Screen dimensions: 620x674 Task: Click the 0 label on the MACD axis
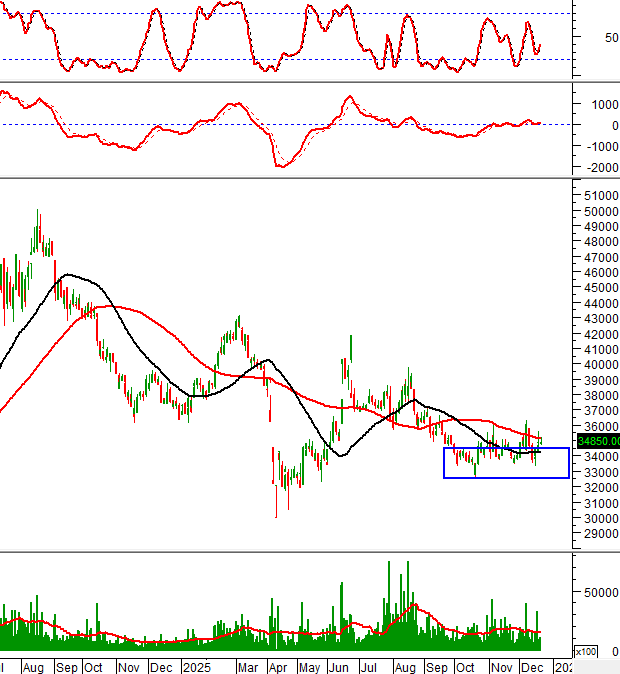pos(612,125)
